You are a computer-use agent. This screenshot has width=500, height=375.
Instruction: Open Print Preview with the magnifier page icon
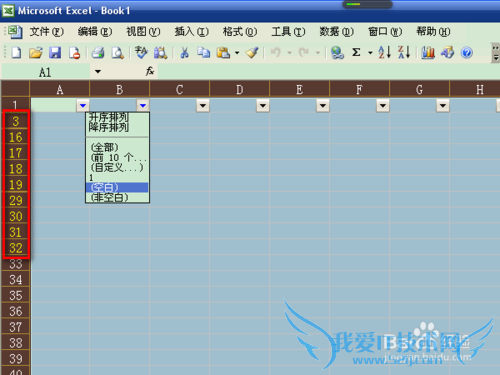[117, 53]
